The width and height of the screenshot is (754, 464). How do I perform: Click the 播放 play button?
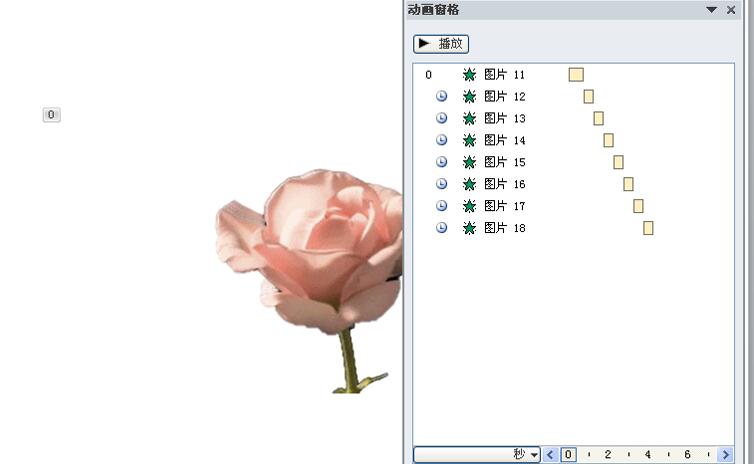click(x=440, y=44)
